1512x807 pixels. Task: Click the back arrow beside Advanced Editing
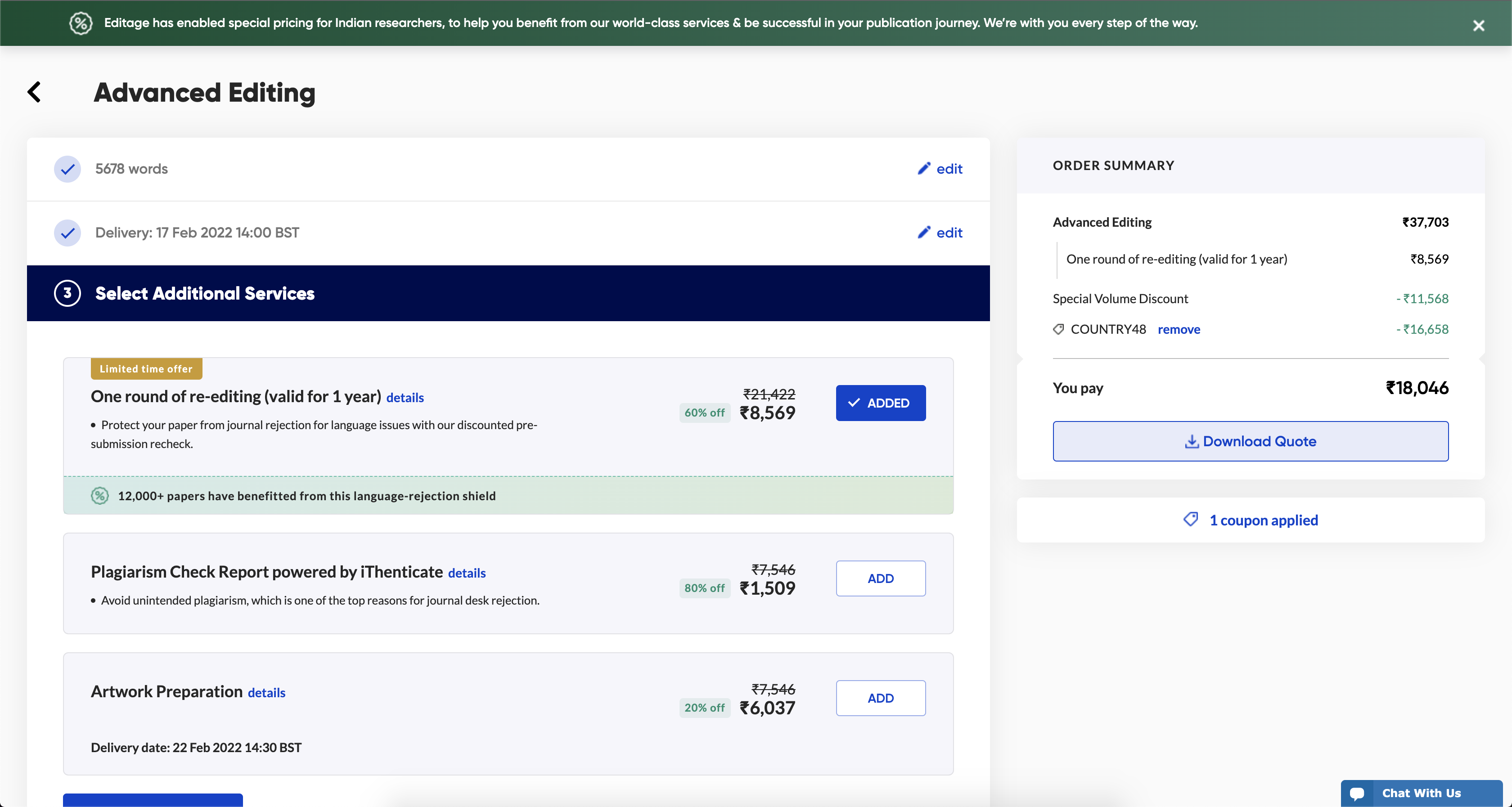(35, 92)
